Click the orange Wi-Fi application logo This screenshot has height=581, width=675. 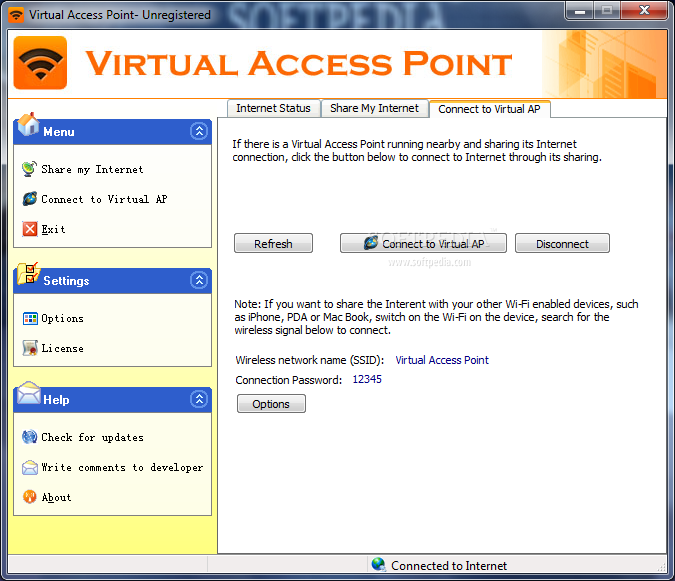[x=40, y=63]
